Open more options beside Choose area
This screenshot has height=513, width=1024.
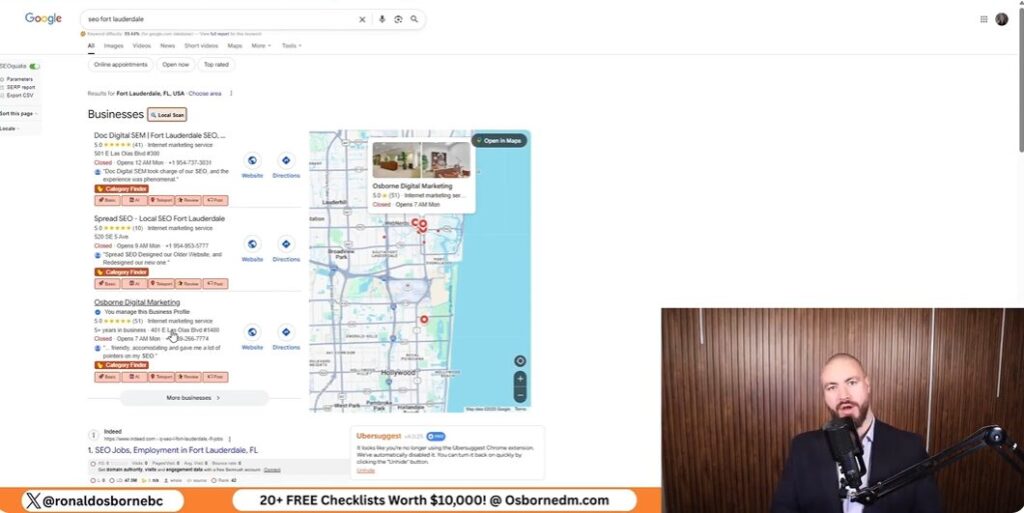tap(231, 93)
